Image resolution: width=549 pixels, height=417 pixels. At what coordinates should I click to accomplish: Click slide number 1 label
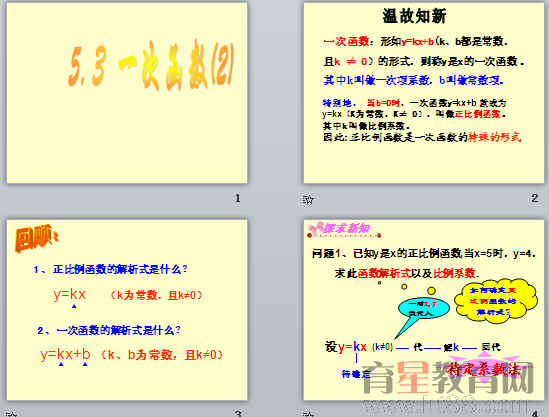point(238,198)
